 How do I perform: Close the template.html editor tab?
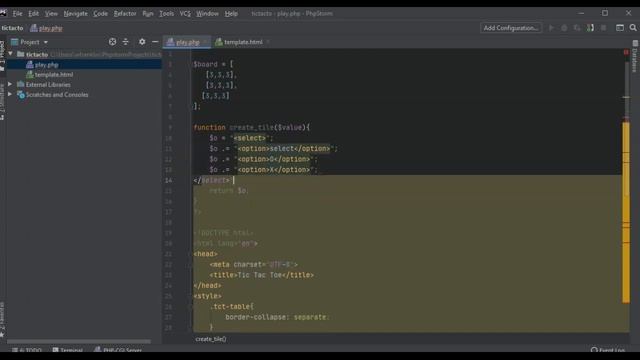[268, 42]
